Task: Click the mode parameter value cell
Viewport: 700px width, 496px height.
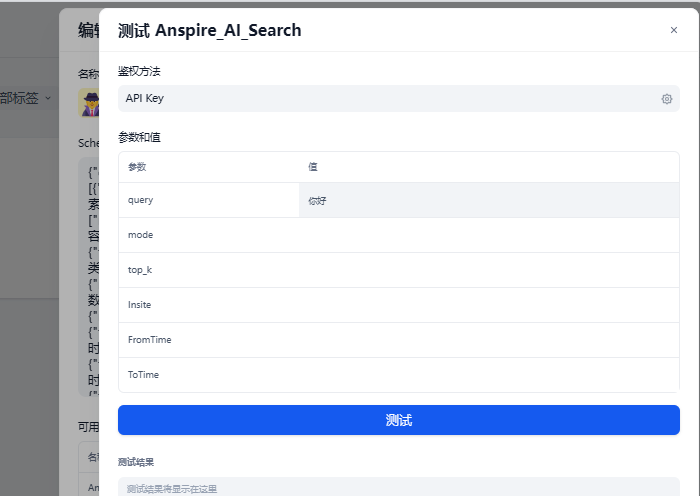Action: (x=489, y=235)
